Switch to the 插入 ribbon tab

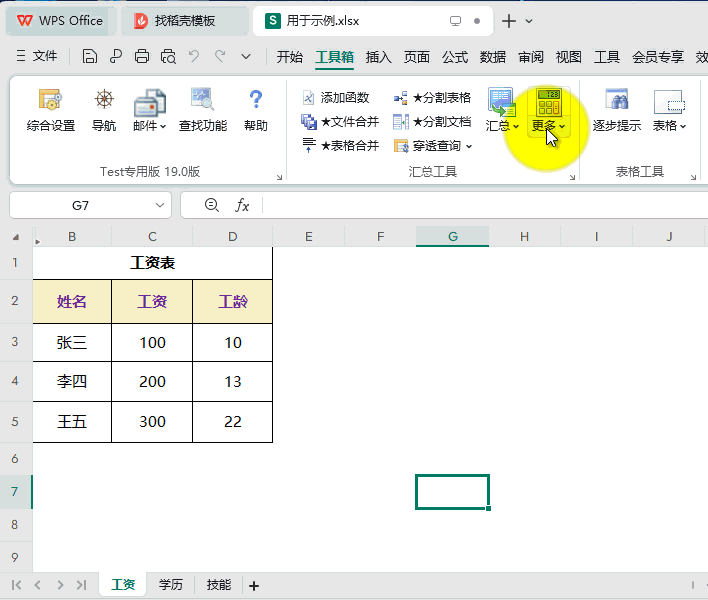coord(379,57)
